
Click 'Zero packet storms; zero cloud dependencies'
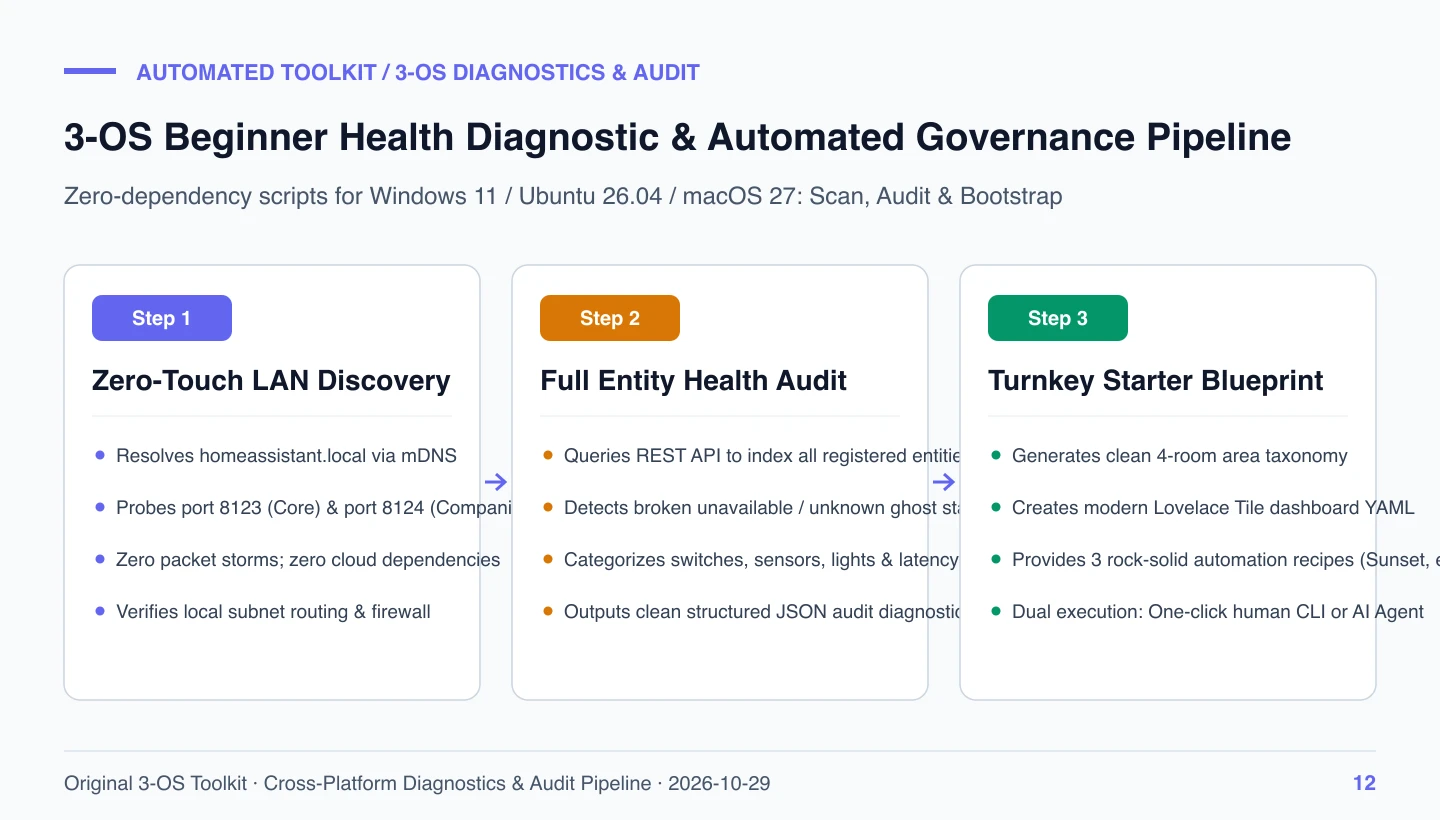308,560
